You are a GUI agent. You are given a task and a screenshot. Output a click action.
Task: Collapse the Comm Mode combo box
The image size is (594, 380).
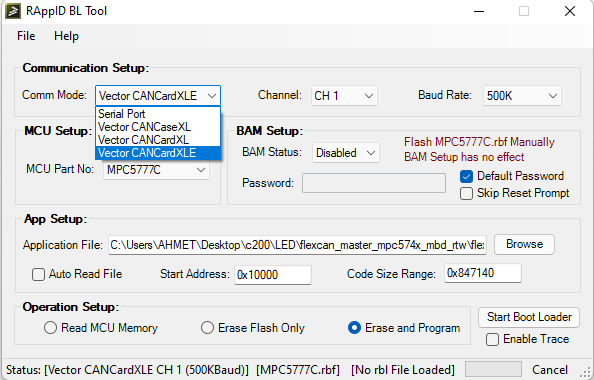[x=158, y=95]
